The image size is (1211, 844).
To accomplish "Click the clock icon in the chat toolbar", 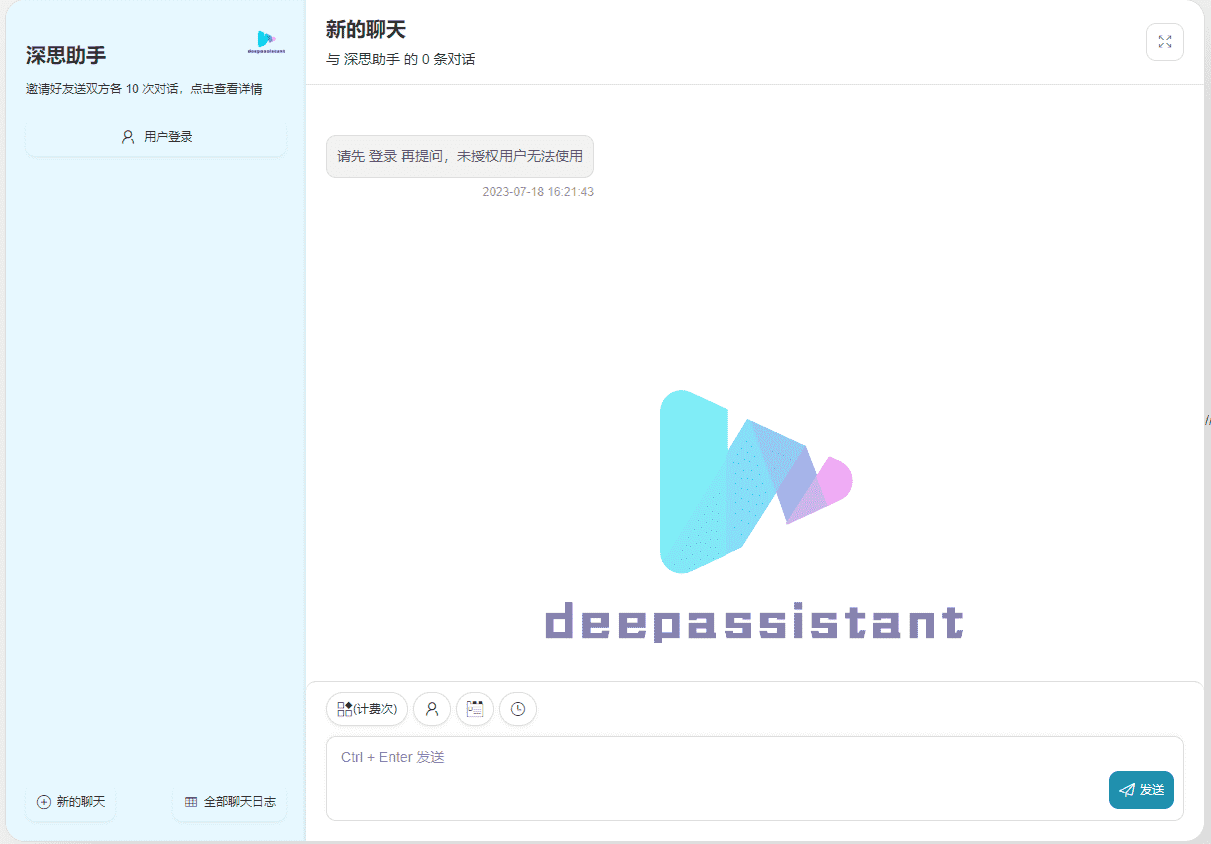I will [x=518, y=709].
